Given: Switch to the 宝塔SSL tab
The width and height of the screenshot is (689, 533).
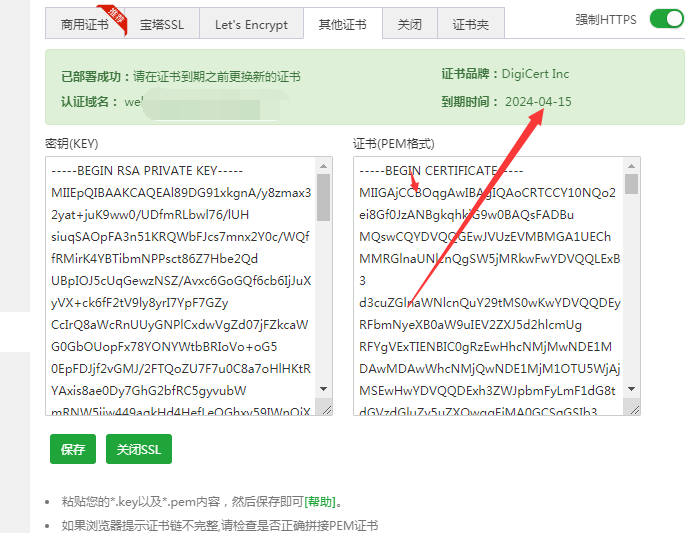Looking at the screenshot, I should click(x=163, y=25).
